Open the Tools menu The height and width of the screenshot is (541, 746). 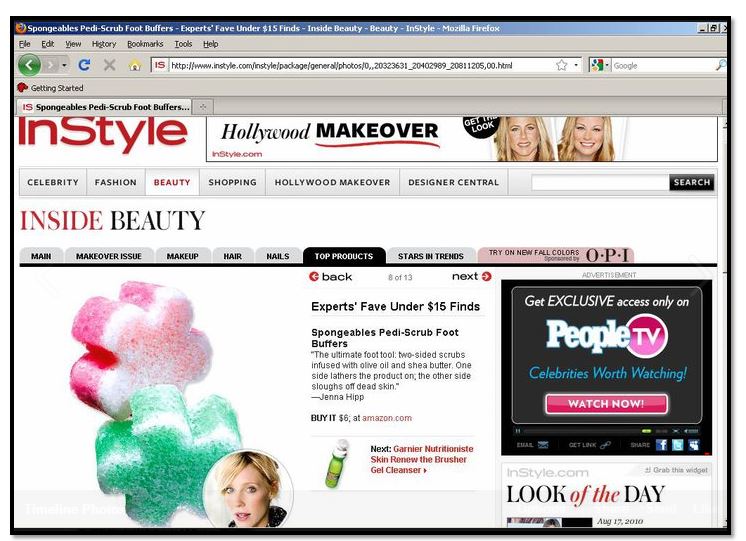183,44
